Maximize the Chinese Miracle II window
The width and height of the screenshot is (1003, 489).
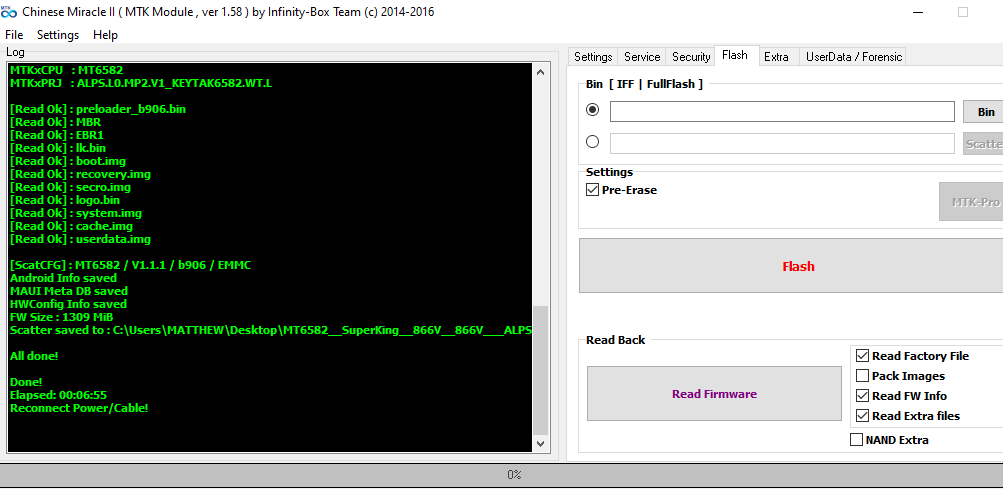tap(962, 12)
